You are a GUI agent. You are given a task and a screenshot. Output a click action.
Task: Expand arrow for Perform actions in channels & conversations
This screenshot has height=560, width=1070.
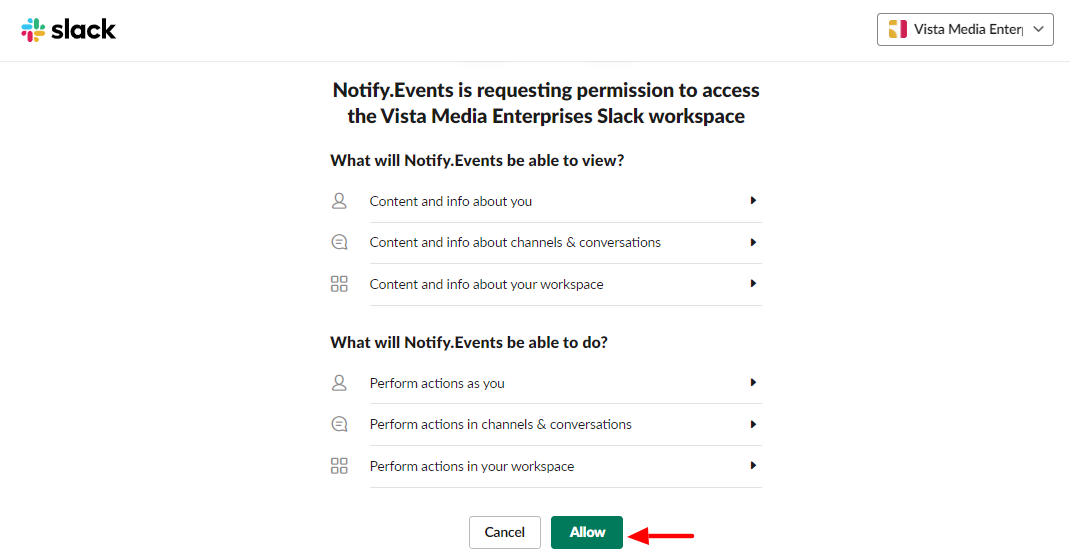coord(753,424)
